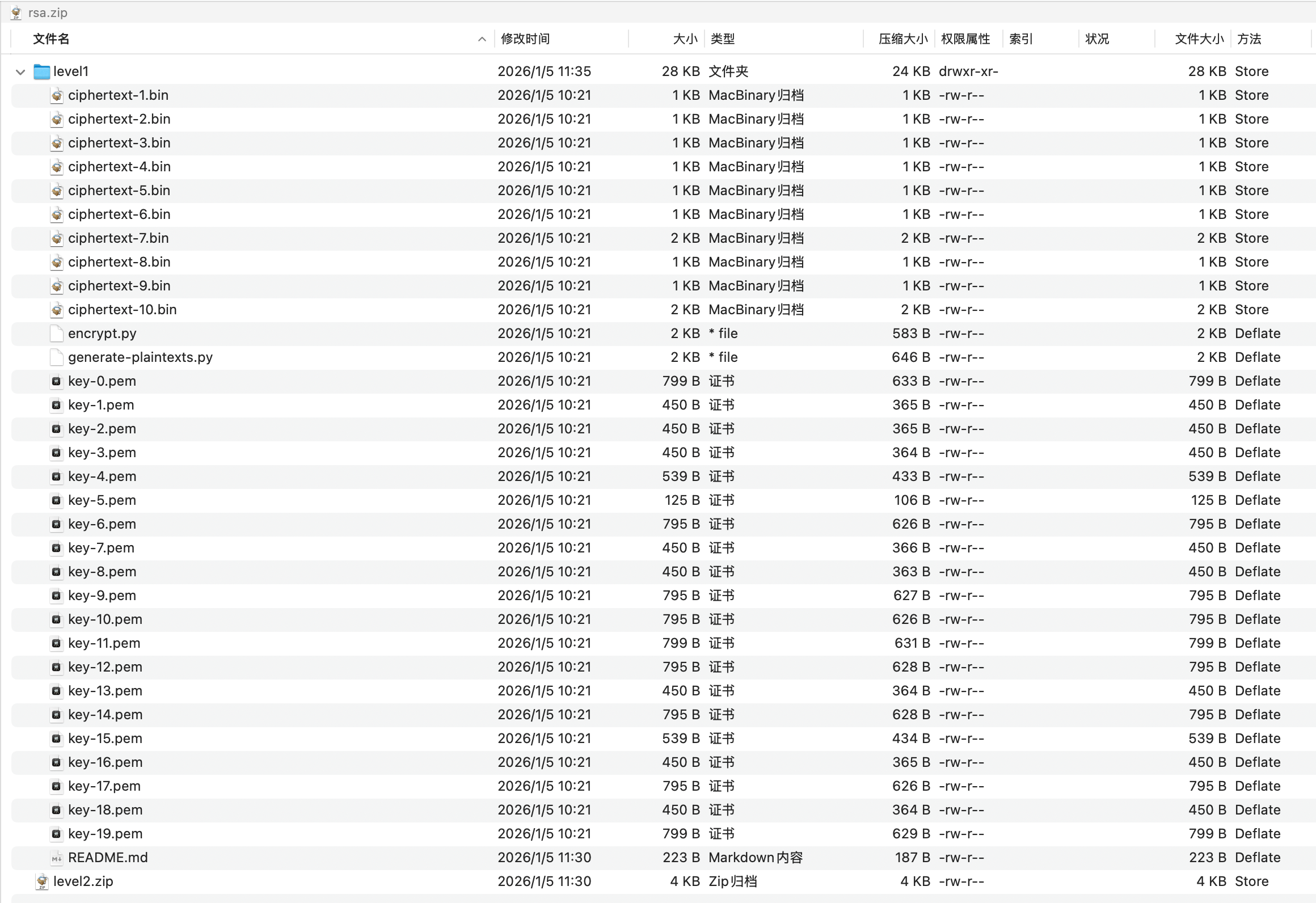Collapse the level1 folder chevron
Viewport: 1316px width, 903px height.
coord(20,72)
